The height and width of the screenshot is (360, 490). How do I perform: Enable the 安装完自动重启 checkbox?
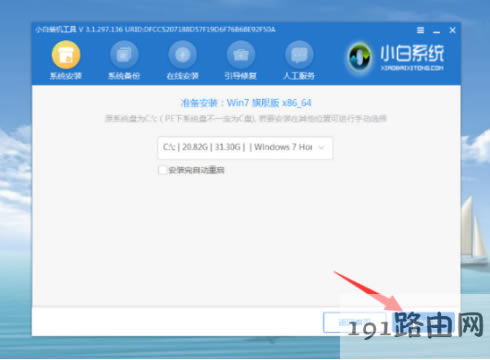click(163, 170)
